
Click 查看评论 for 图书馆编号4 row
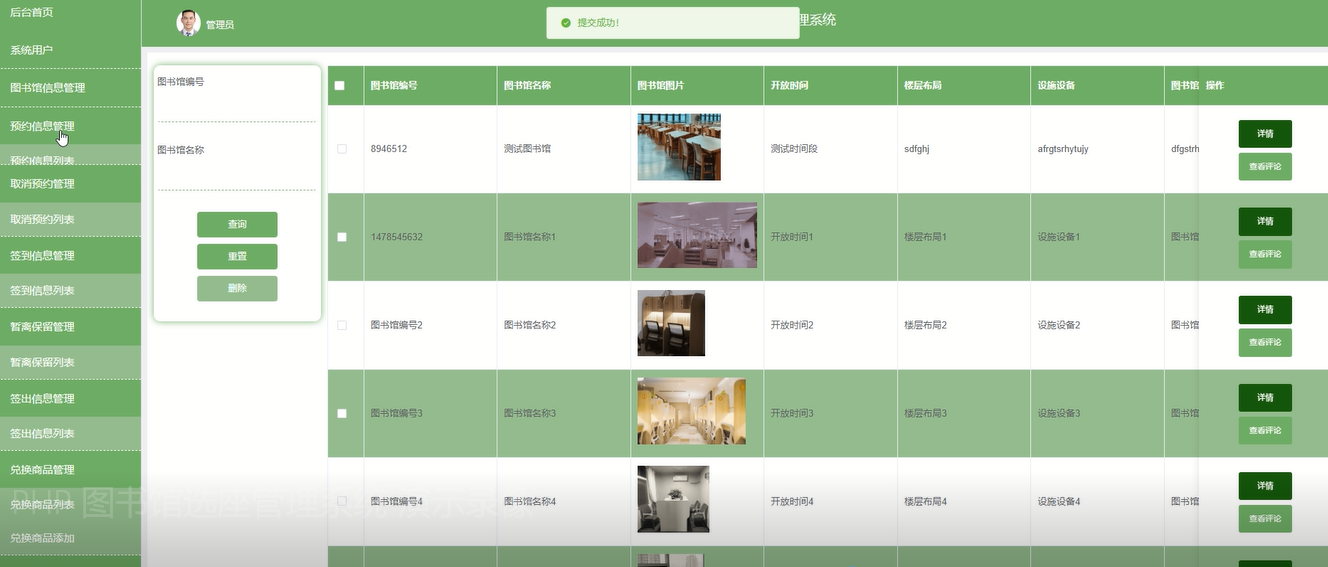(1265, 518)
